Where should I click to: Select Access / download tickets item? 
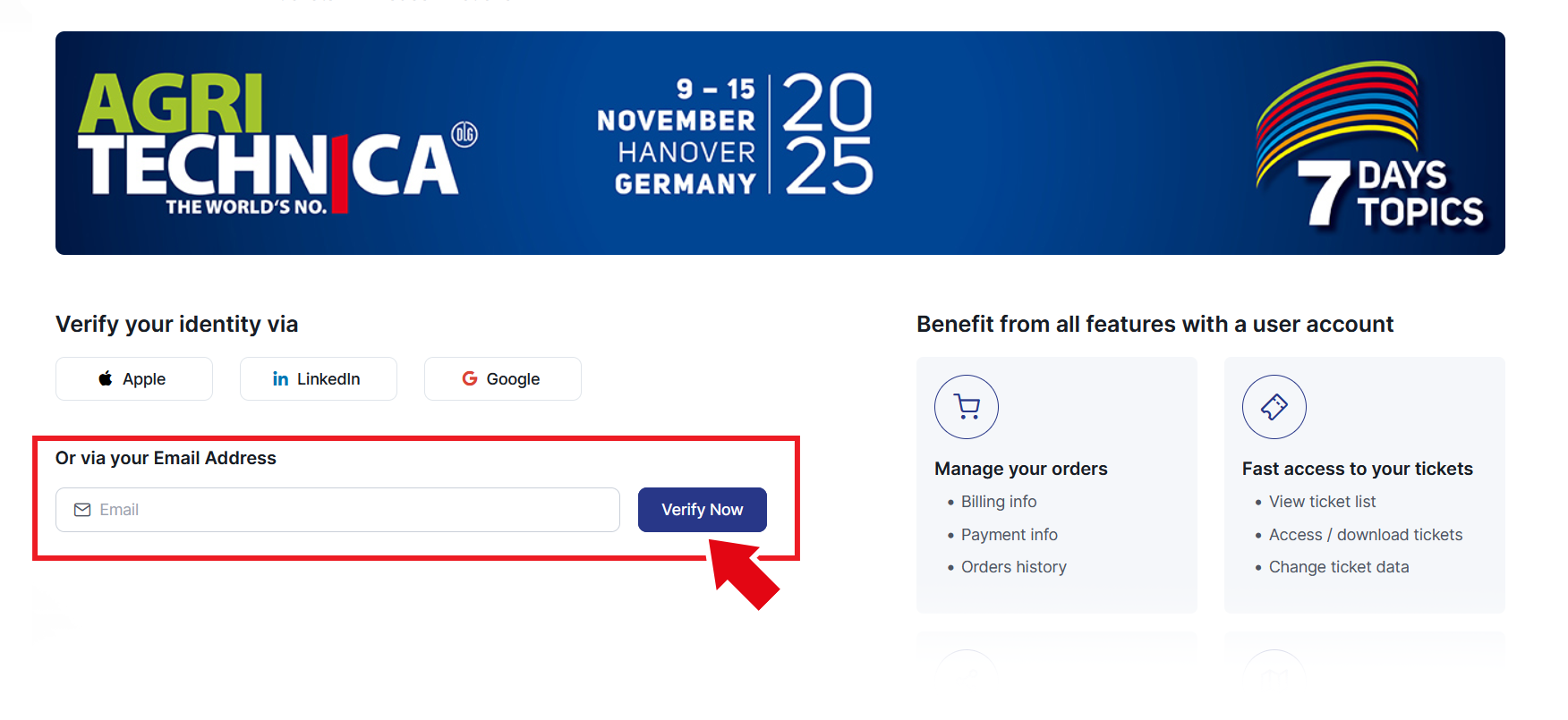coord(1365,535)
